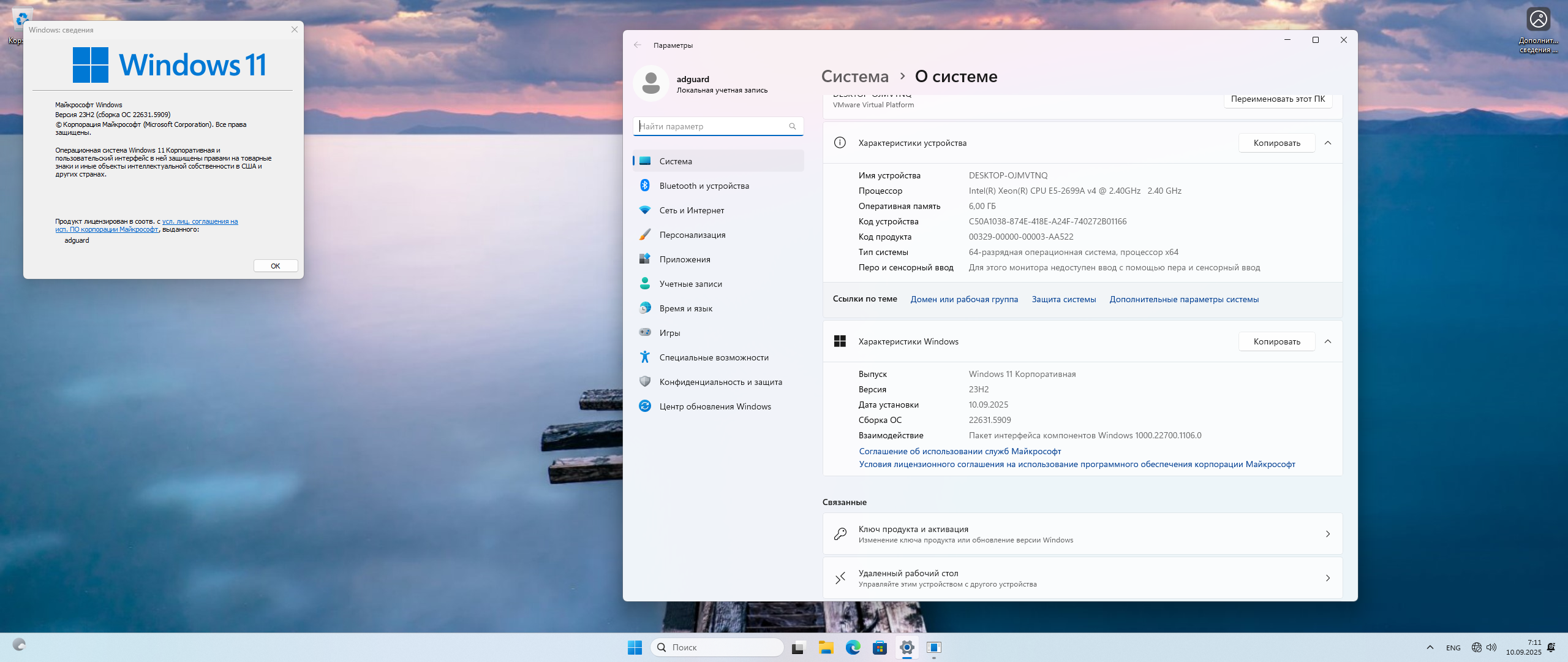Collapse Характеристики устройства section

[x=1328, y=143]
